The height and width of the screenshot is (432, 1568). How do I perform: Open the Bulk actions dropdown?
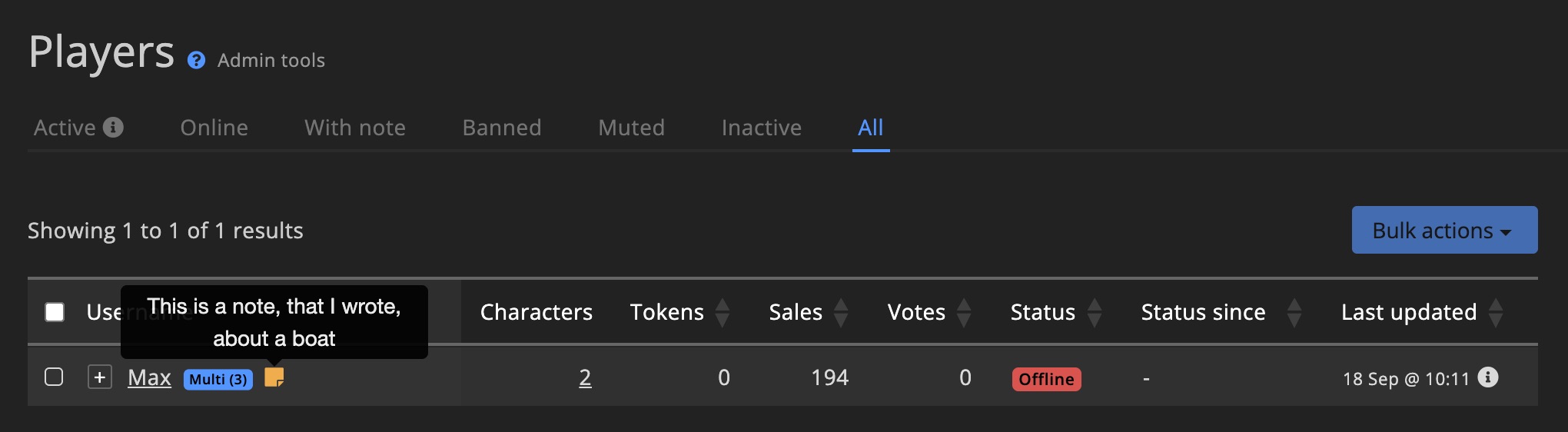pyautogui.click(x=1444, y=231)
